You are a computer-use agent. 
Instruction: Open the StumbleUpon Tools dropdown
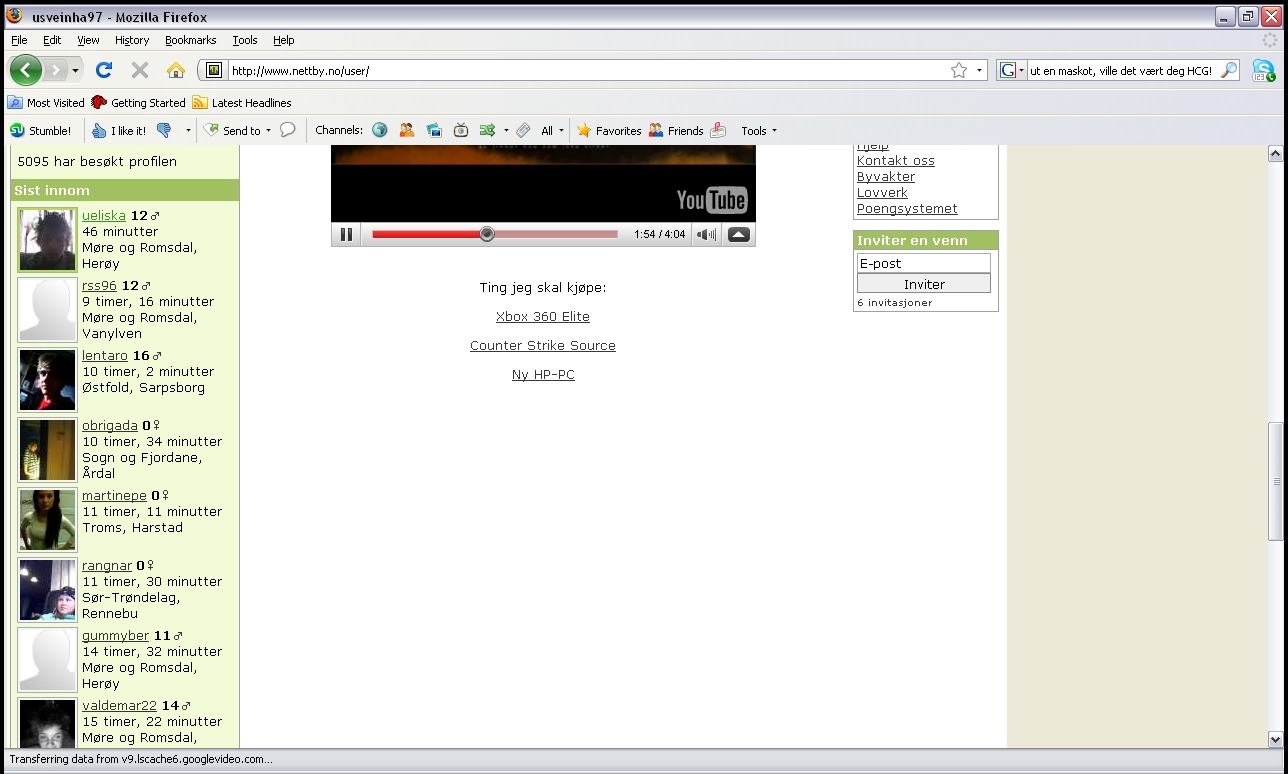click(759, 130)
